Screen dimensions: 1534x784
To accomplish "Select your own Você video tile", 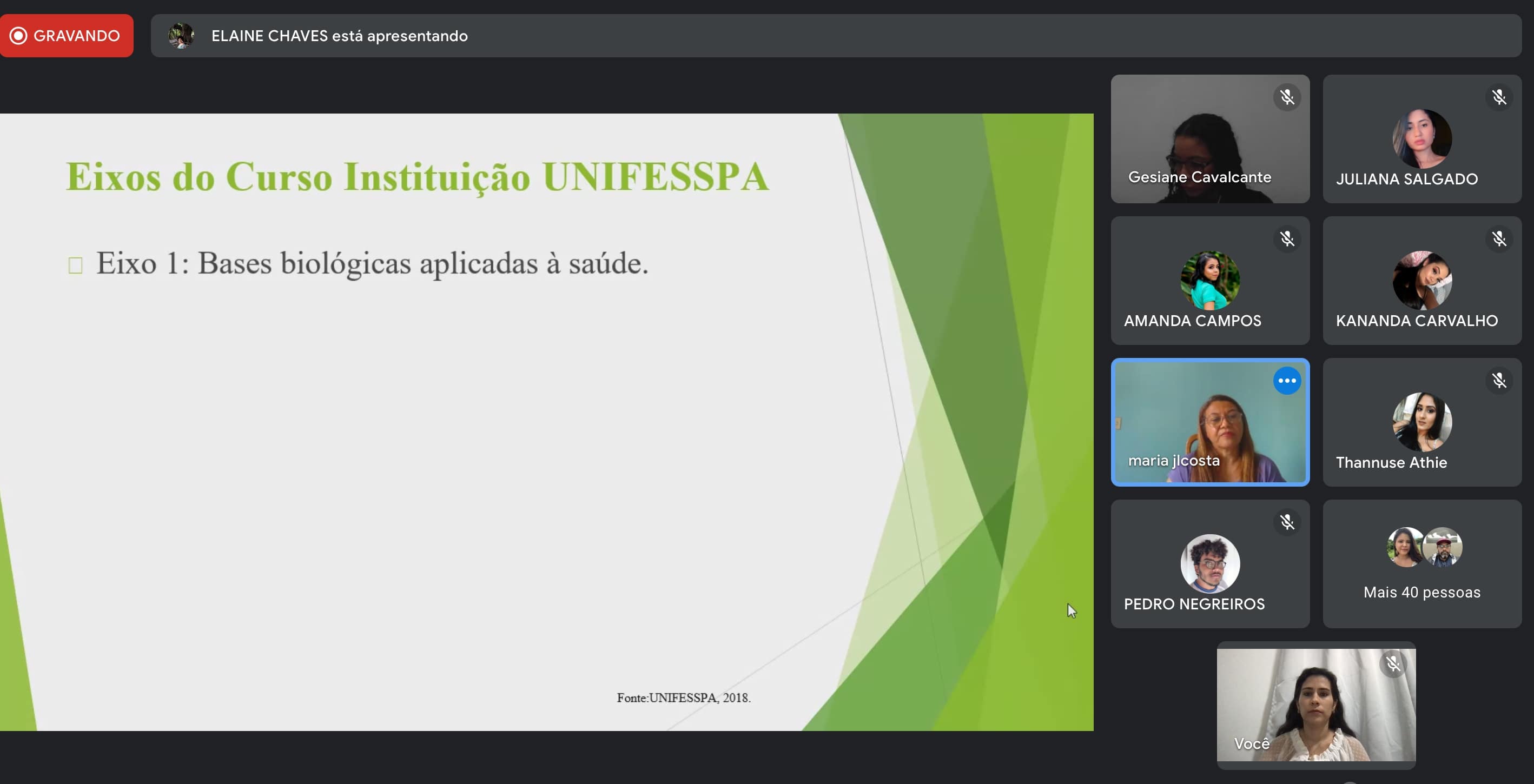I will click(1316, 705).
